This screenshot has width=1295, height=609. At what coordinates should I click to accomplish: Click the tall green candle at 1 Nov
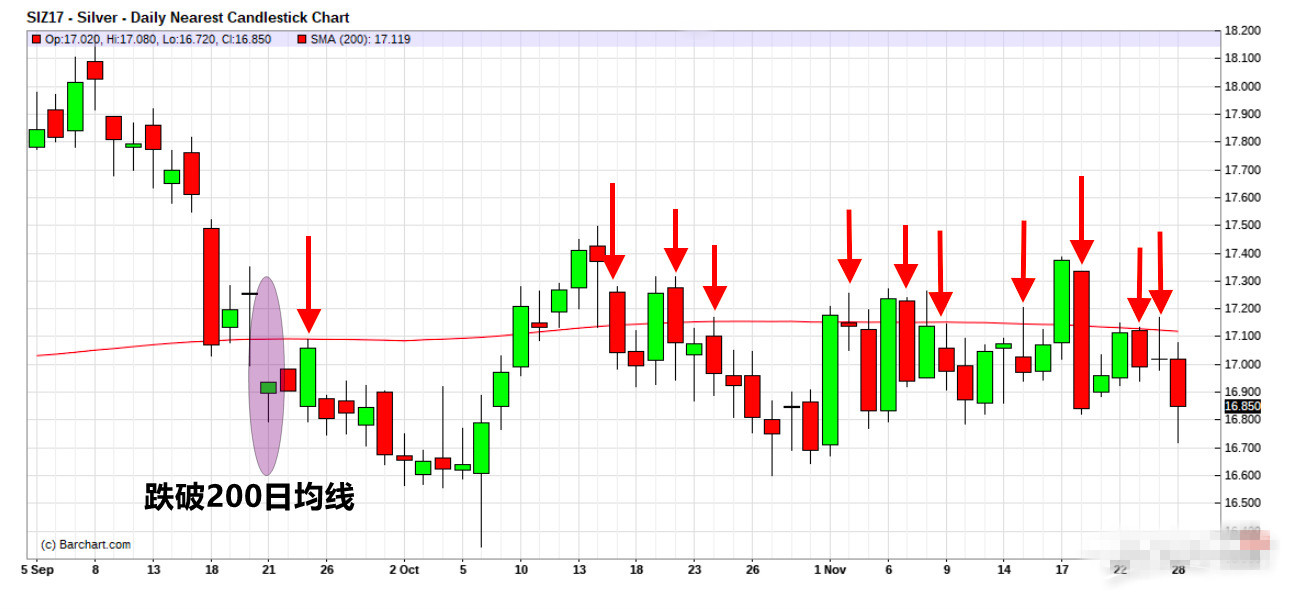point(830,379)
